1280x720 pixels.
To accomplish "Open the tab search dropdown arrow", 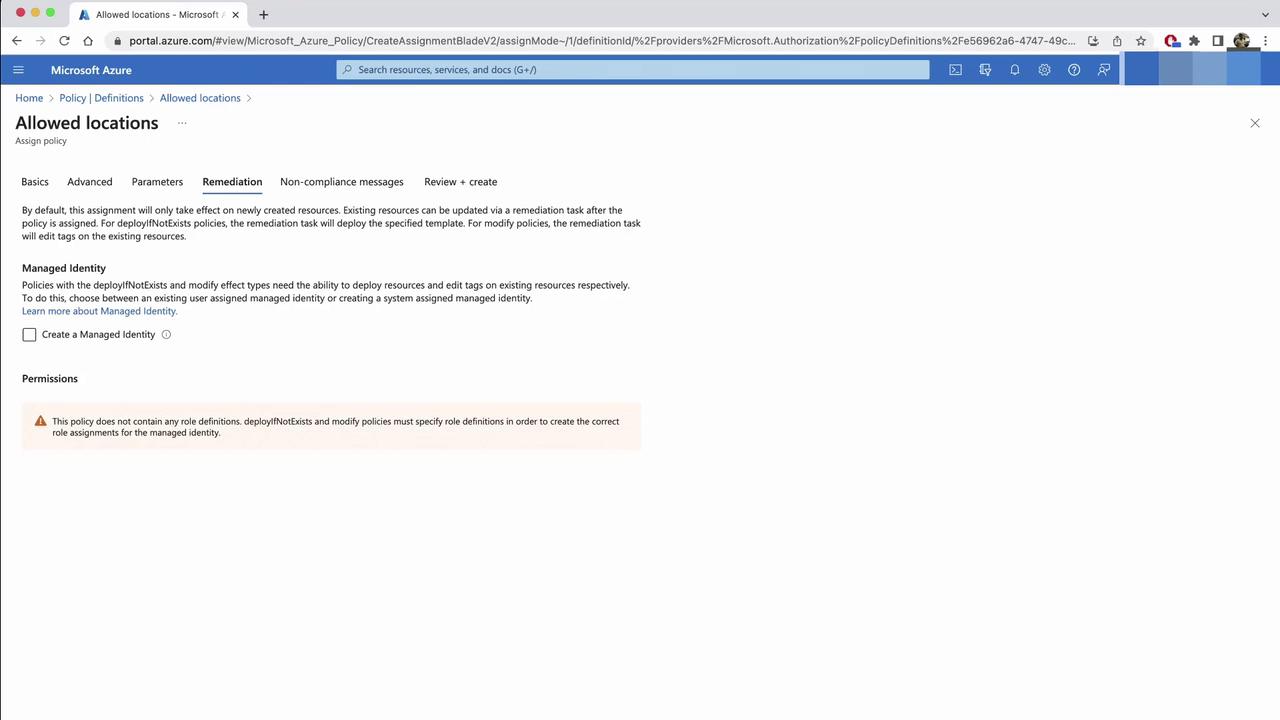I will (1265, 15).
